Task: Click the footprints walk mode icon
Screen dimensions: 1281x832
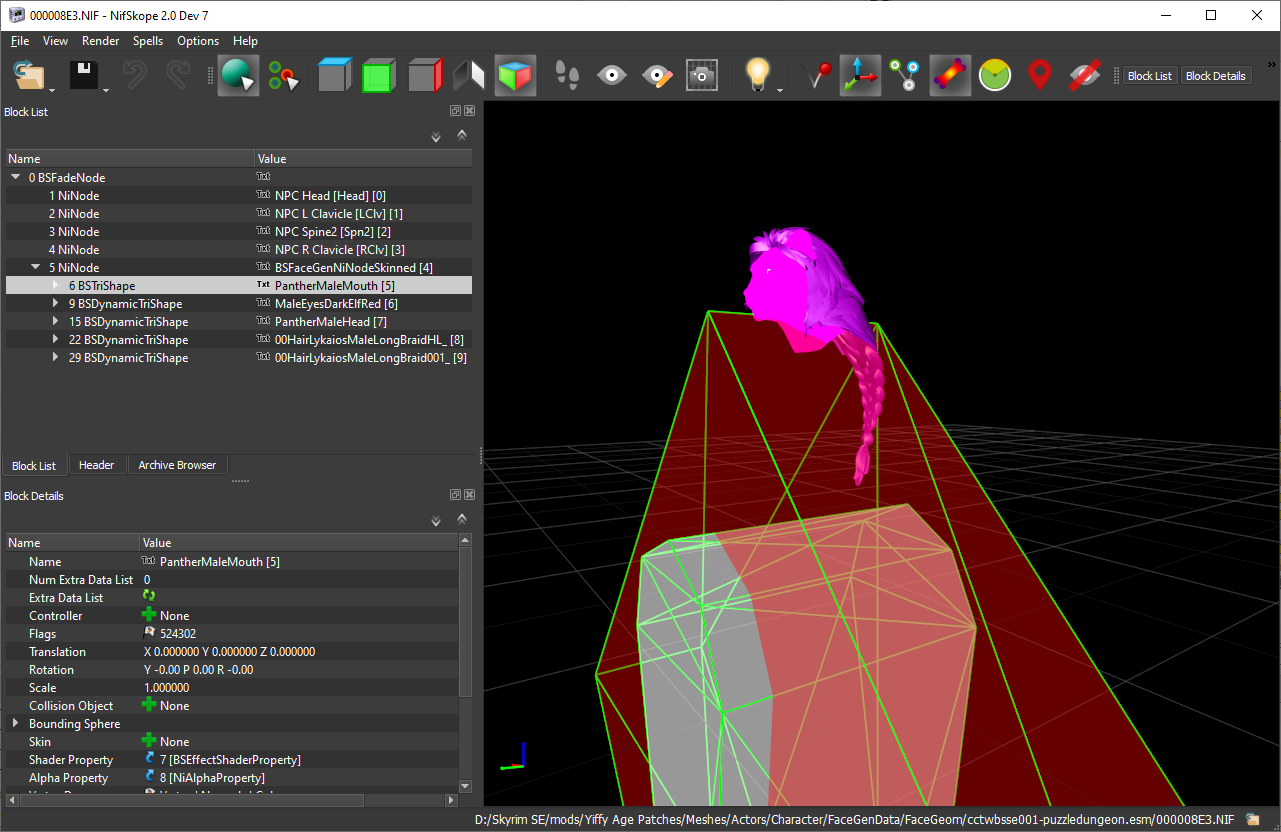Action: tap(568, 76)
